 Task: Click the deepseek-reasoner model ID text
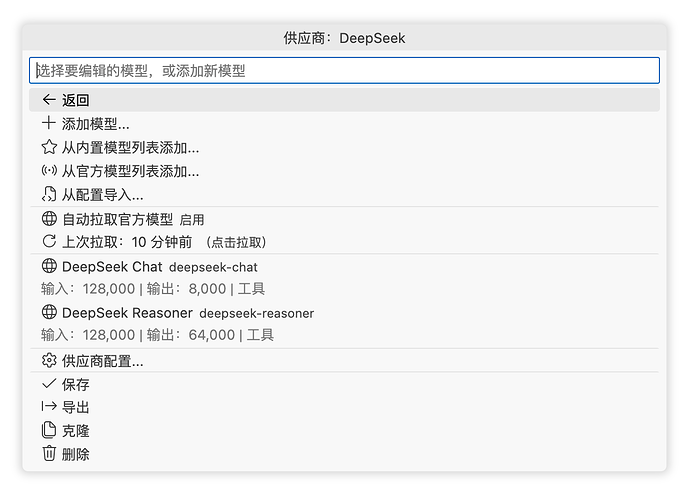[257, 313]
